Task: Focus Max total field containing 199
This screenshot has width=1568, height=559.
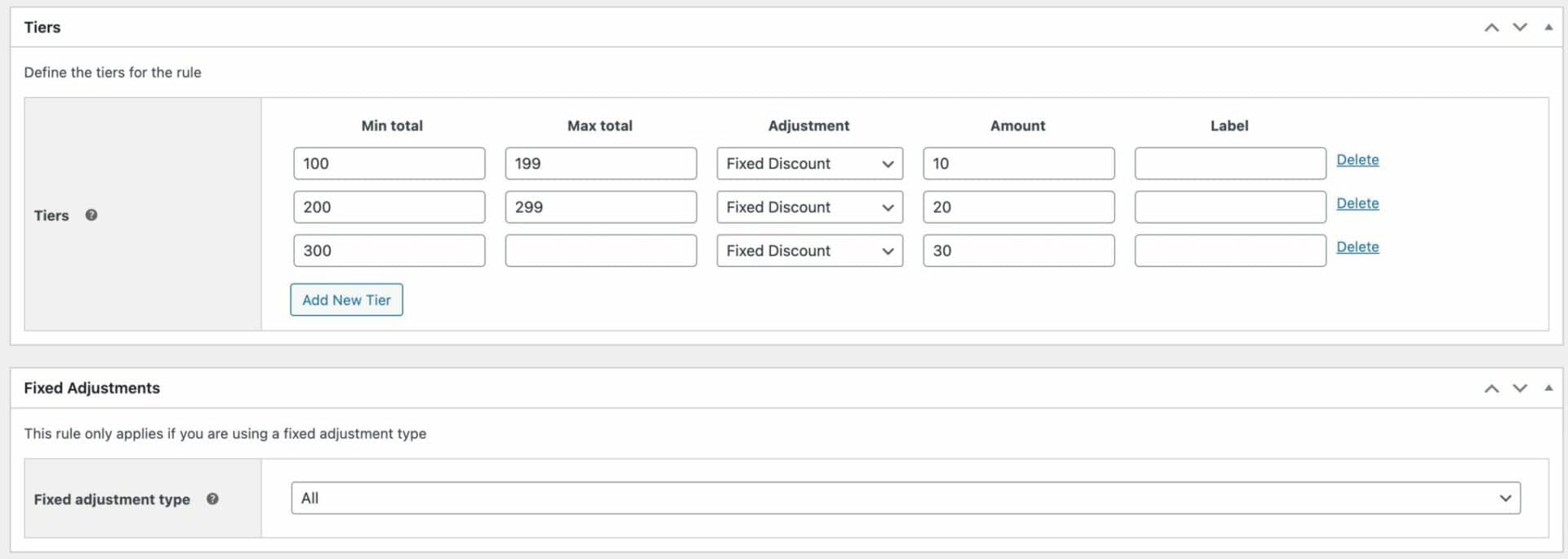Action: coord(600,163)
